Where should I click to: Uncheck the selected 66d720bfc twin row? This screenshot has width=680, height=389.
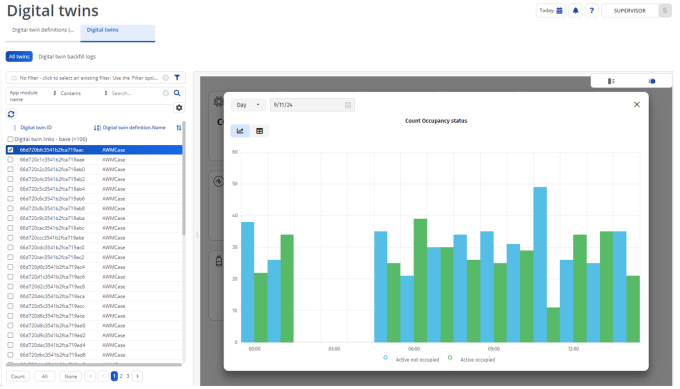(10, 150)
